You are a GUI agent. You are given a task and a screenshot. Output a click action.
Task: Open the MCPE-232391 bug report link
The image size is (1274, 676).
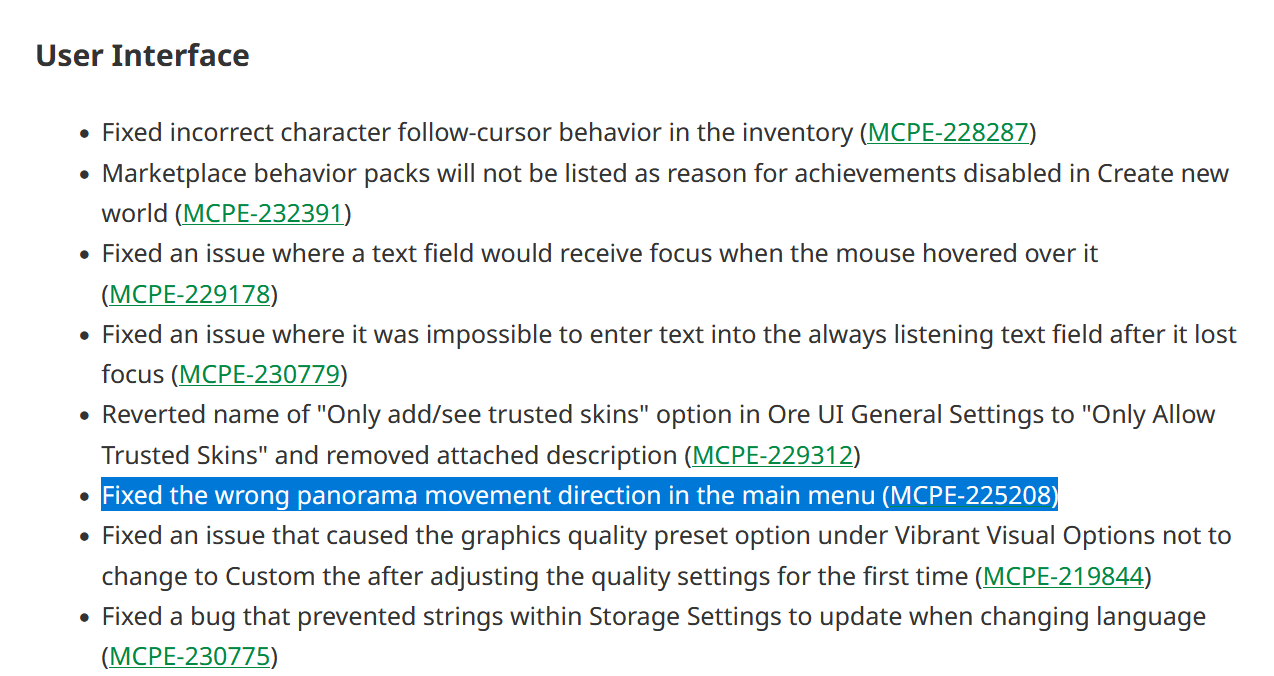coord(263,214)
